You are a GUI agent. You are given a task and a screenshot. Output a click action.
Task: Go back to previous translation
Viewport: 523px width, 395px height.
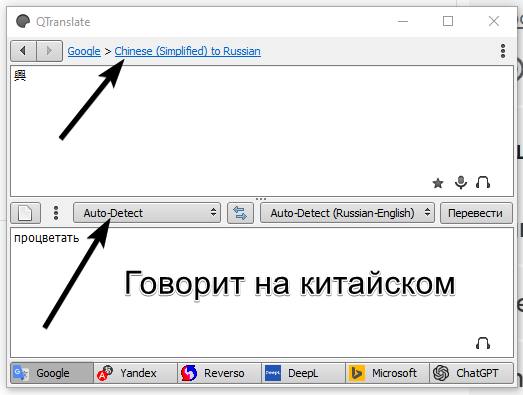pos(23,51)
